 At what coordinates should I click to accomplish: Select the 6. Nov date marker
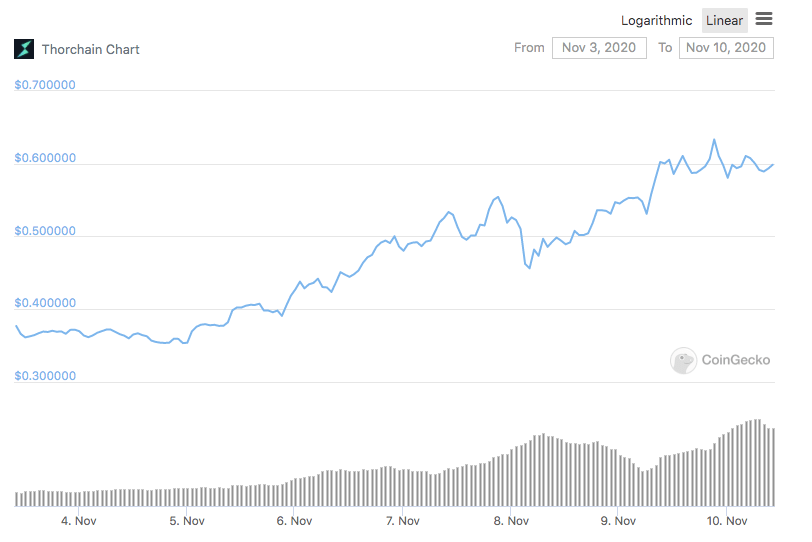(x=294, y=521)
